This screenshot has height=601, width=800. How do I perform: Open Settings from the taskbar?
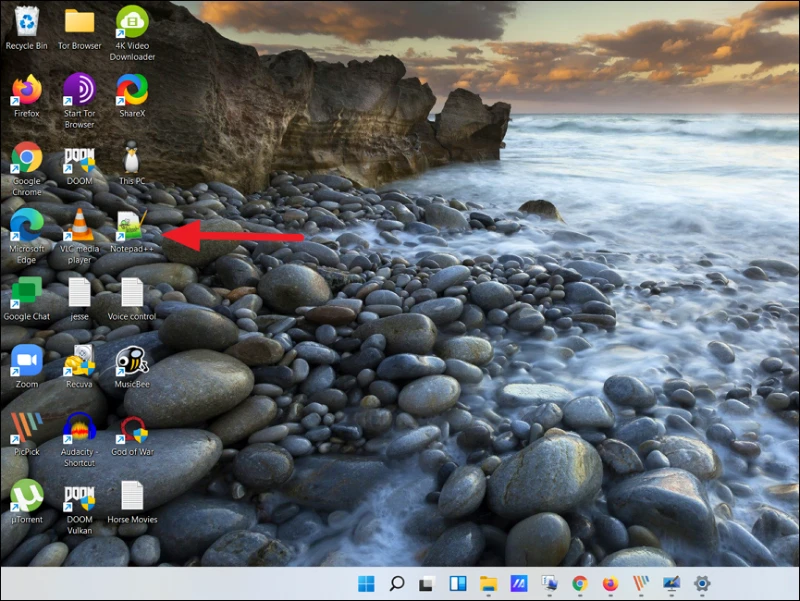pos(701,583)
